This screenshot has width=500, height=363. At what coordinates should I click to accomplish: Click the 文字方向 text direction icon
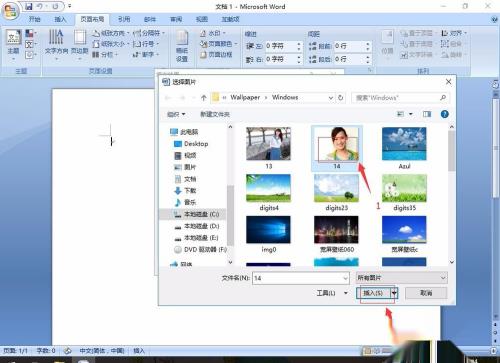(x=56, y=44)
